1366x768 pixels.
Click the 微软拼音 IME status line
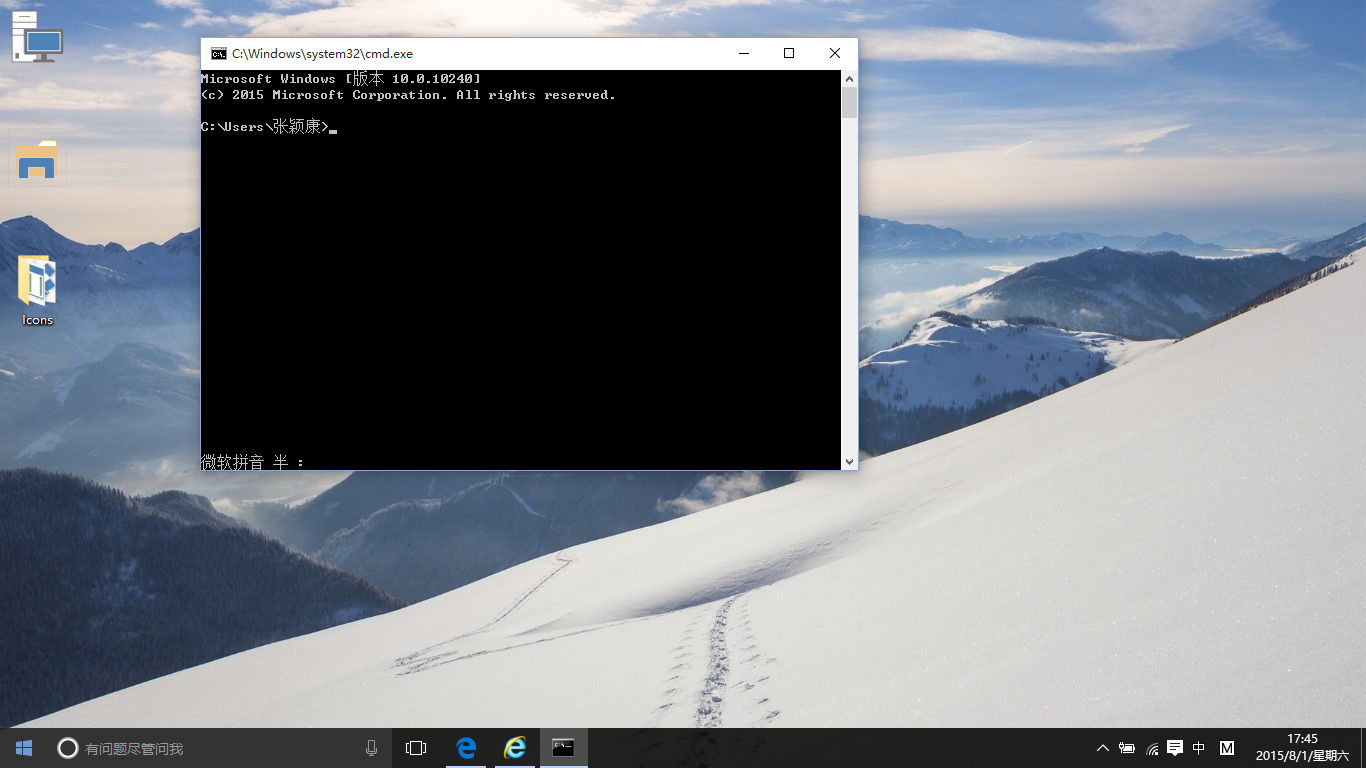click(x=252, y=462)
